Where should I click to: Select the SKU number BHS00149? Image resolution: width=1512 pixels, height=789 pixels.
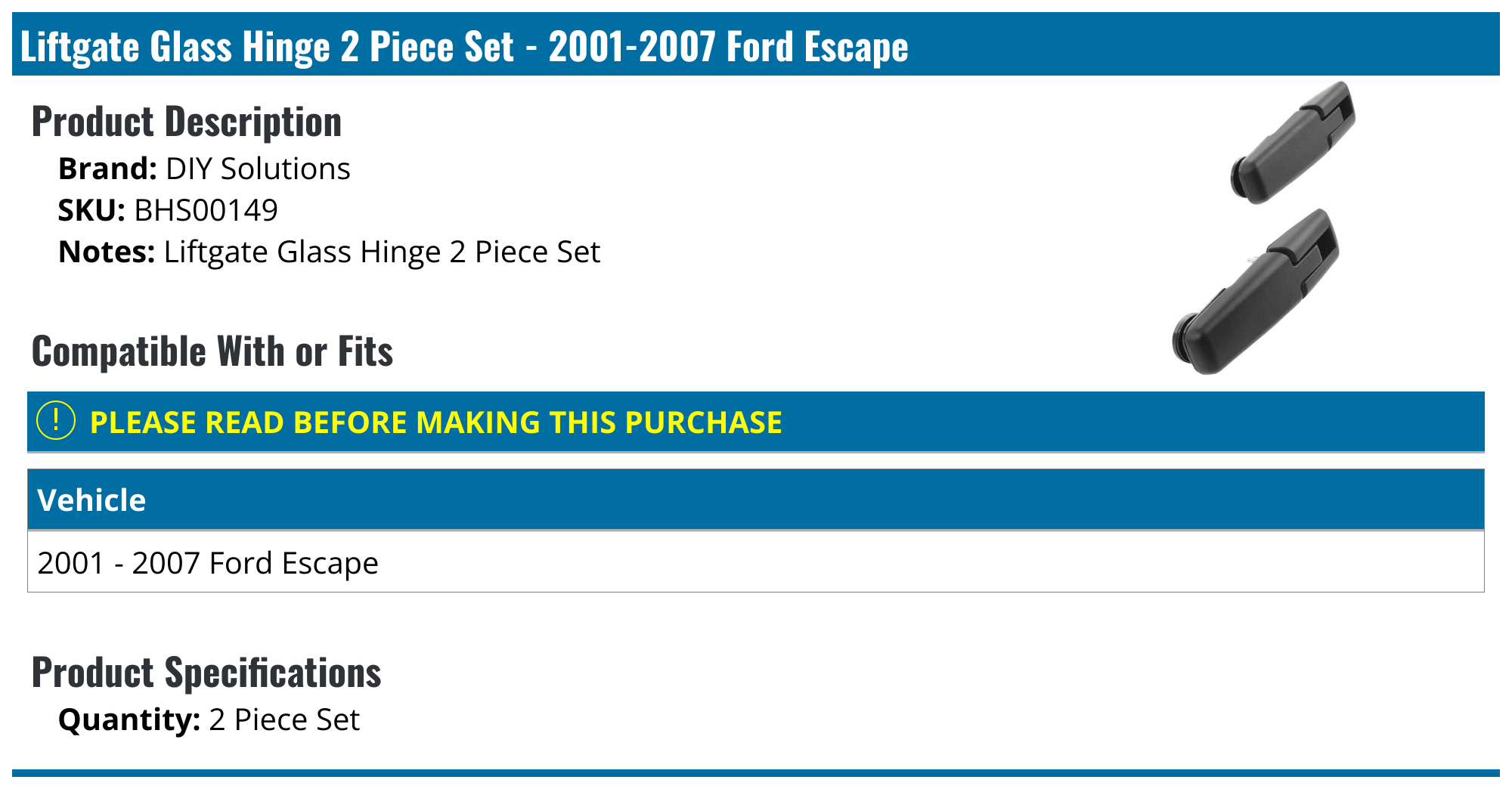pyautogui.click(x=206, y=211)
